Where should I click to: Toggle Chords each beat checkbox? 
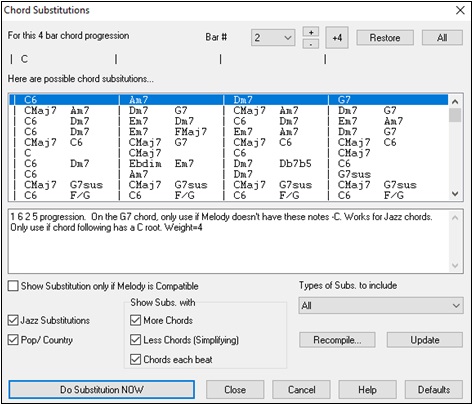pos(135,360)
